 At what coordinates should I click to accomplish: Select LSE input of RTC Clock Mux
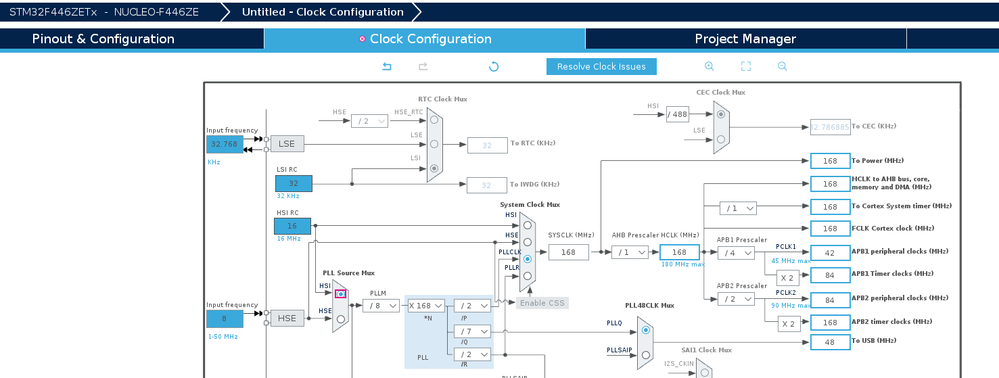coord(434,144)
